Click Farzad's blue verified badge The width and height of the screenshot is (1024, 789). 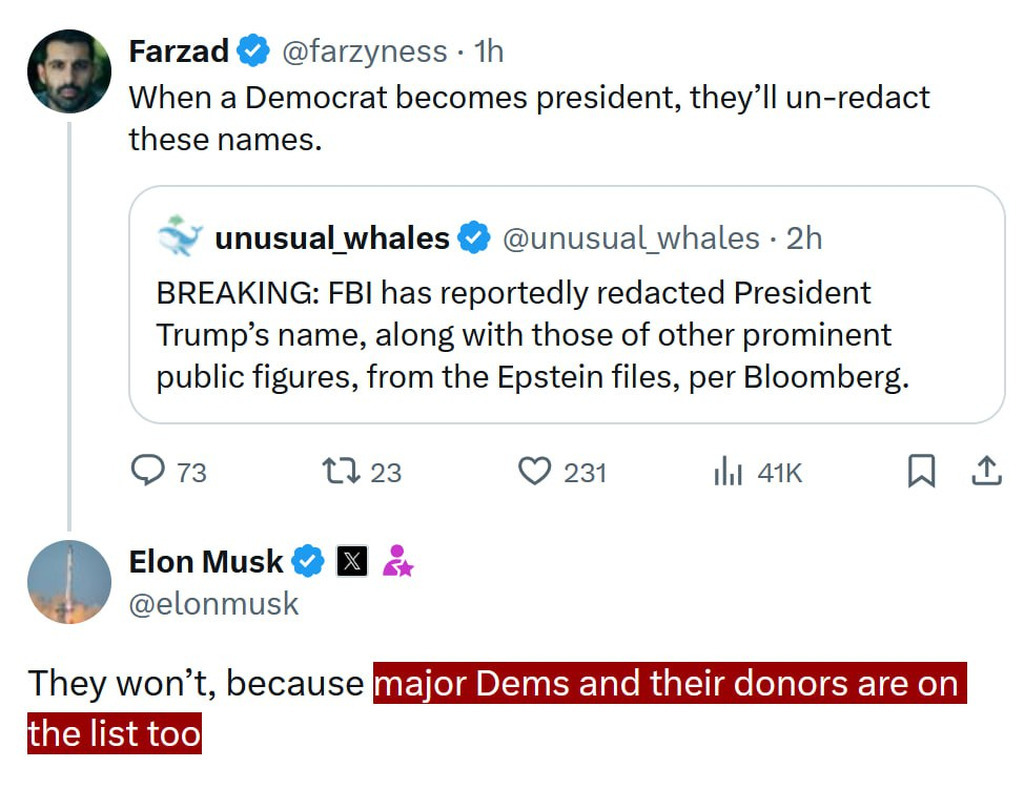click(254, 51)
